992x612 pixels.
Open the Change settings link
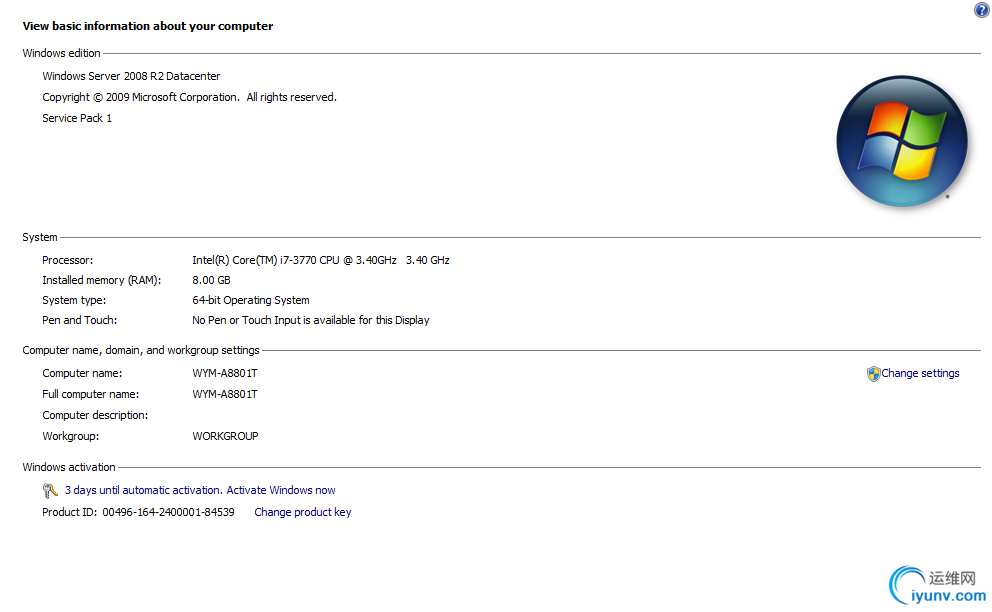(x=920, y=374)
